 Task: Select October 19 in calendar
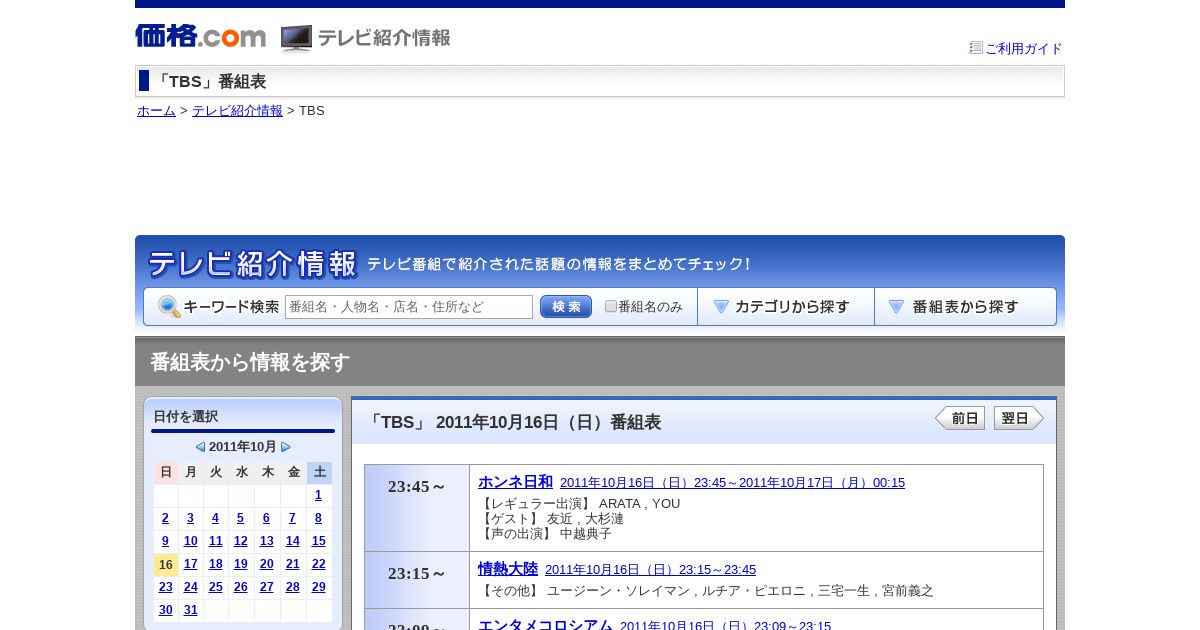[240, 564]
